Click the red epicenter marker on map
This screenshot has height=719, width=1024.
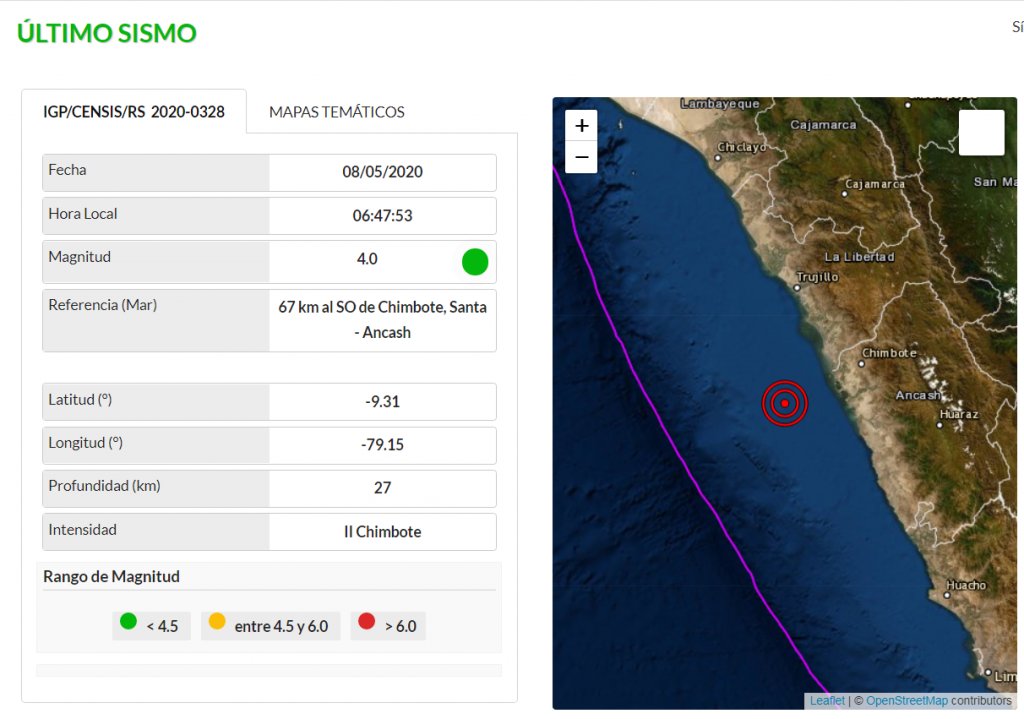coord(785,404)
